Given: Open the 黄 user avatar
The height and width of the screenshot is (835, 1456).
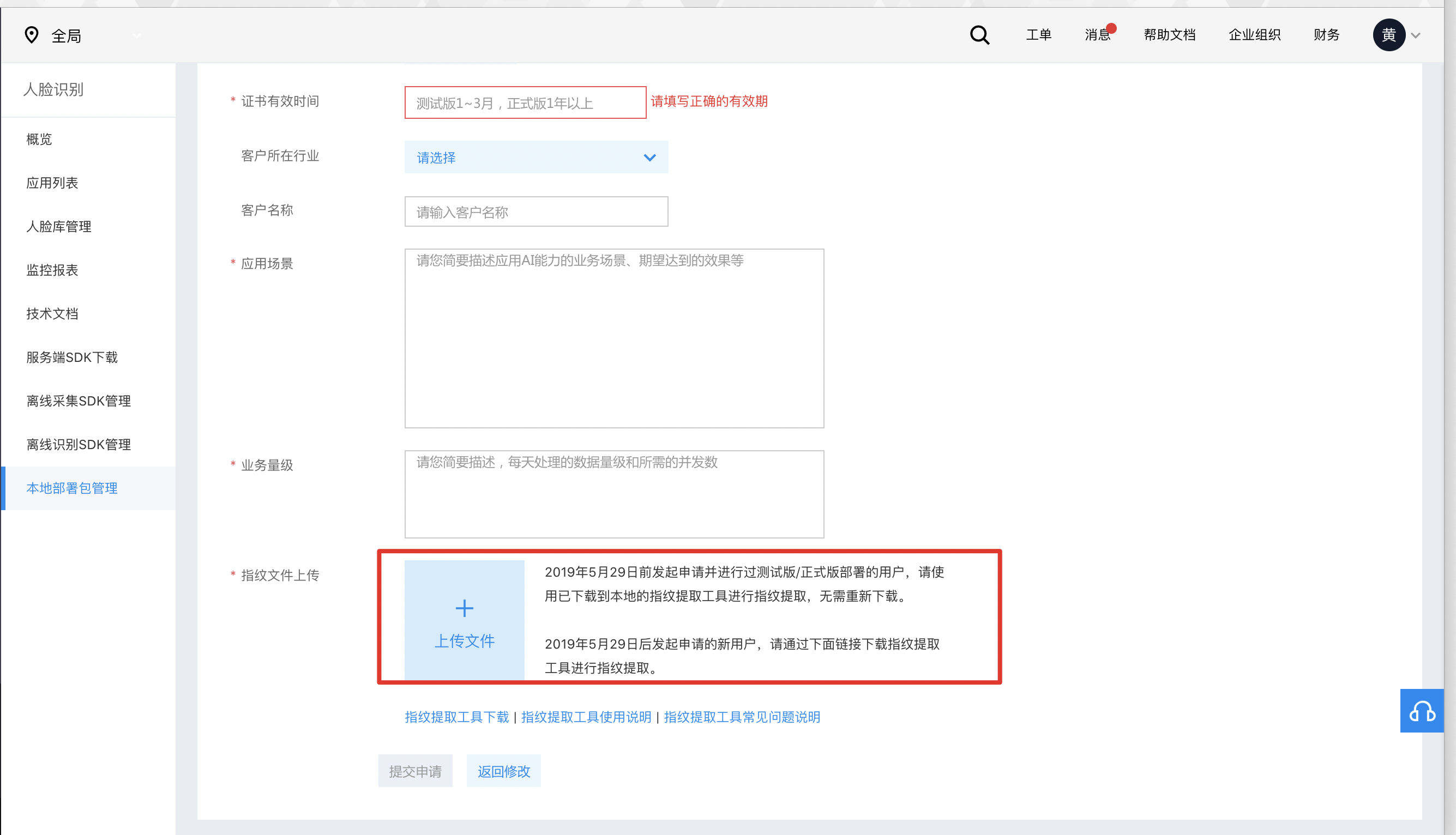Looking at the screenshot, I should pos(1388,35).
